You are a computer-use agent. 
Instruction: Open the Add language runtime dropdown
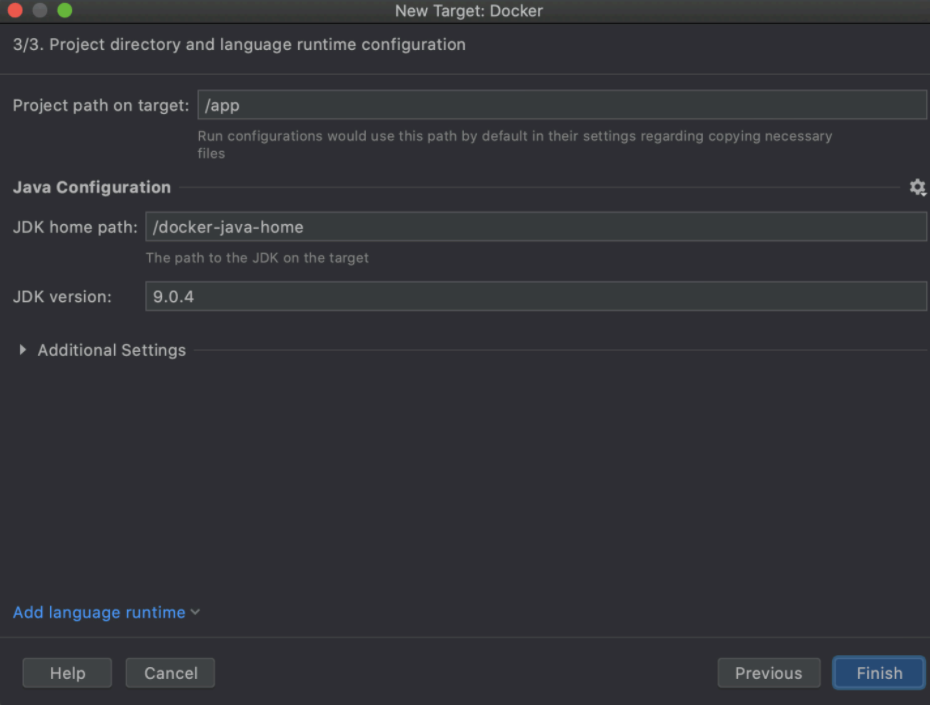(106, 612)
